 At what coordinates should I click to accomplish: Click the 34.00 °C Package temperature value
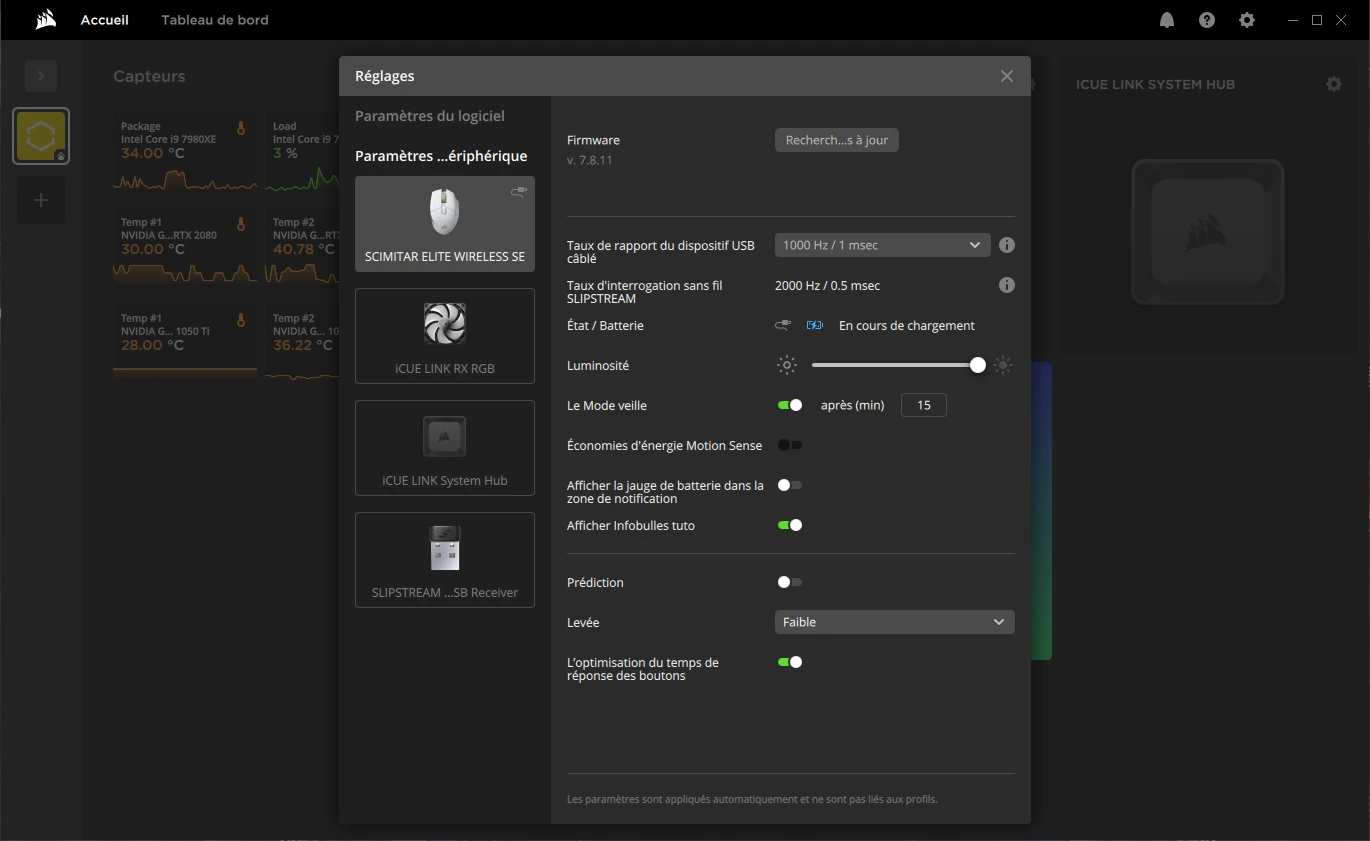tap(153, 153)
